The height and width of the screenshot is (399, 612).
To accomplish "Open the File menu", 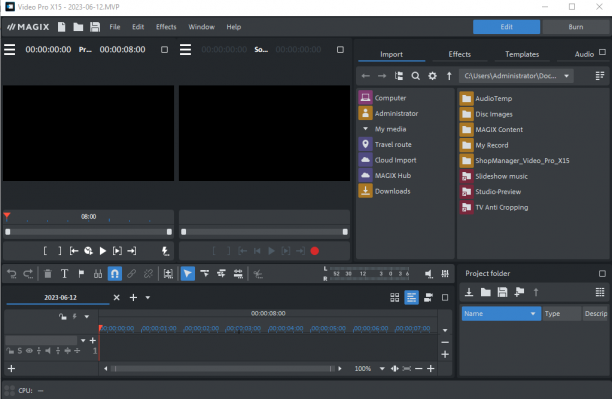I will 115,27.
